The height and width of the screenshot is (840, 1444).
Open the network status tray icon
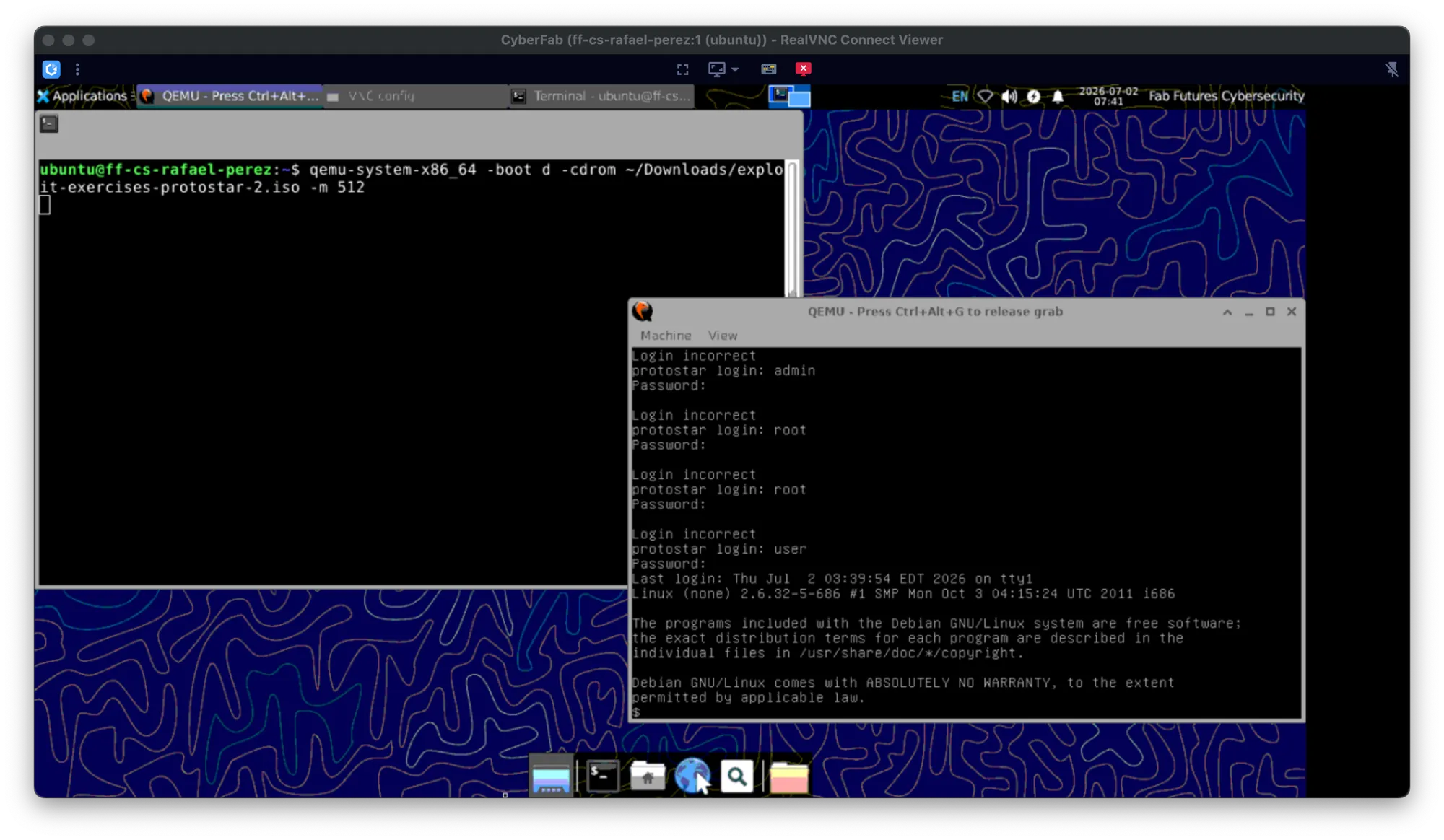point(985,96)
